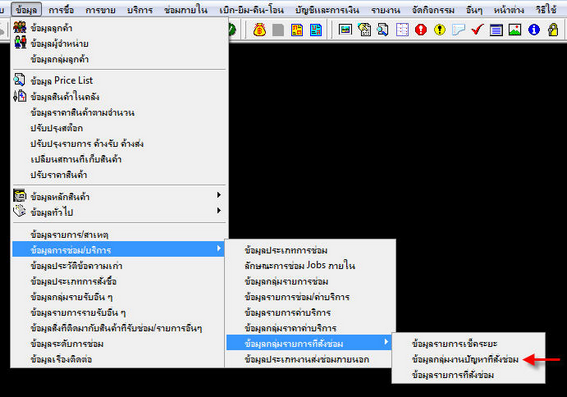Click the magnifier search document toolbar icon

383,30
